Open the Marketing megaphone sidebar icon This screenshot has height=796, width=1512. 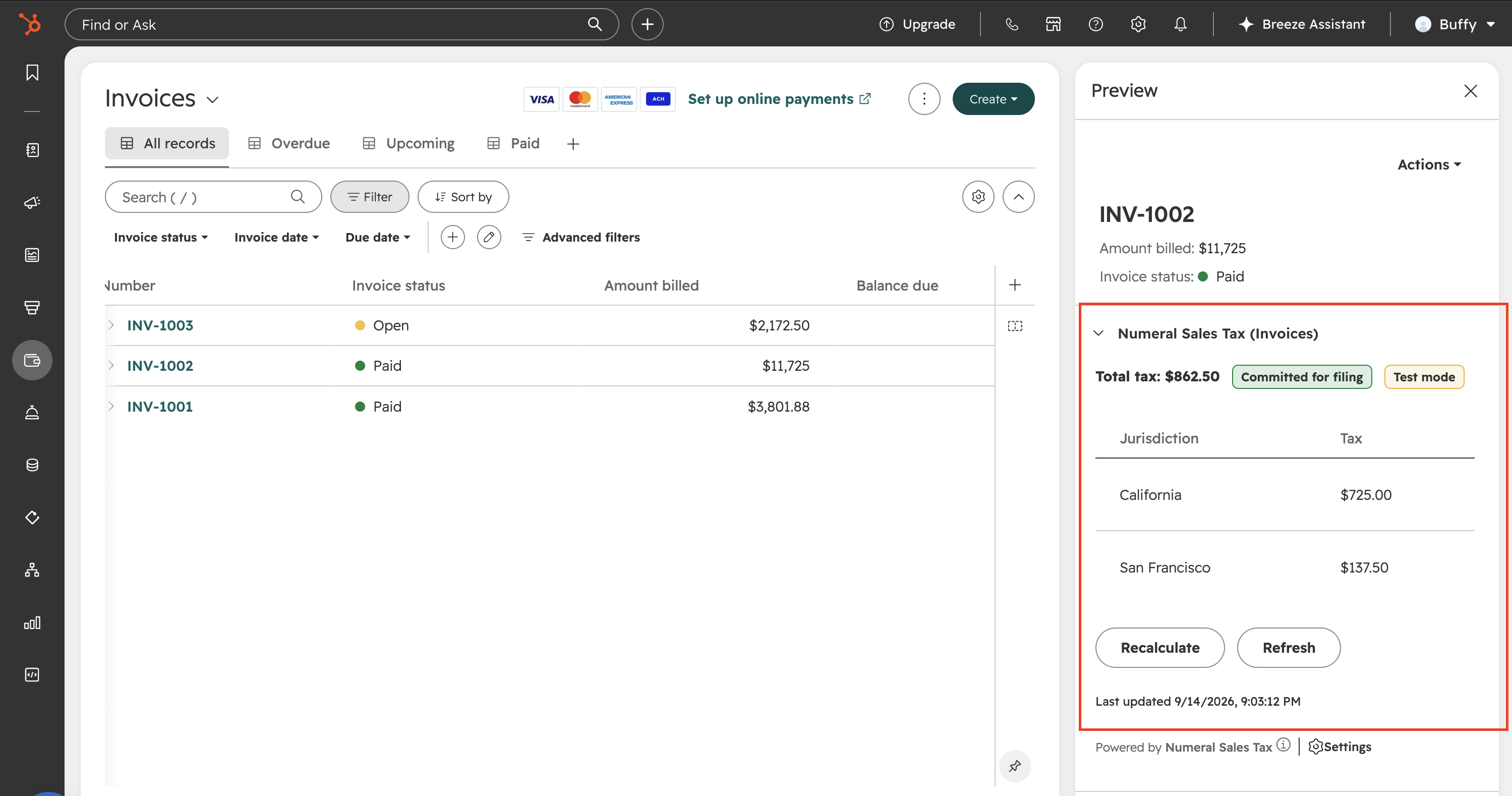[32, 202]
